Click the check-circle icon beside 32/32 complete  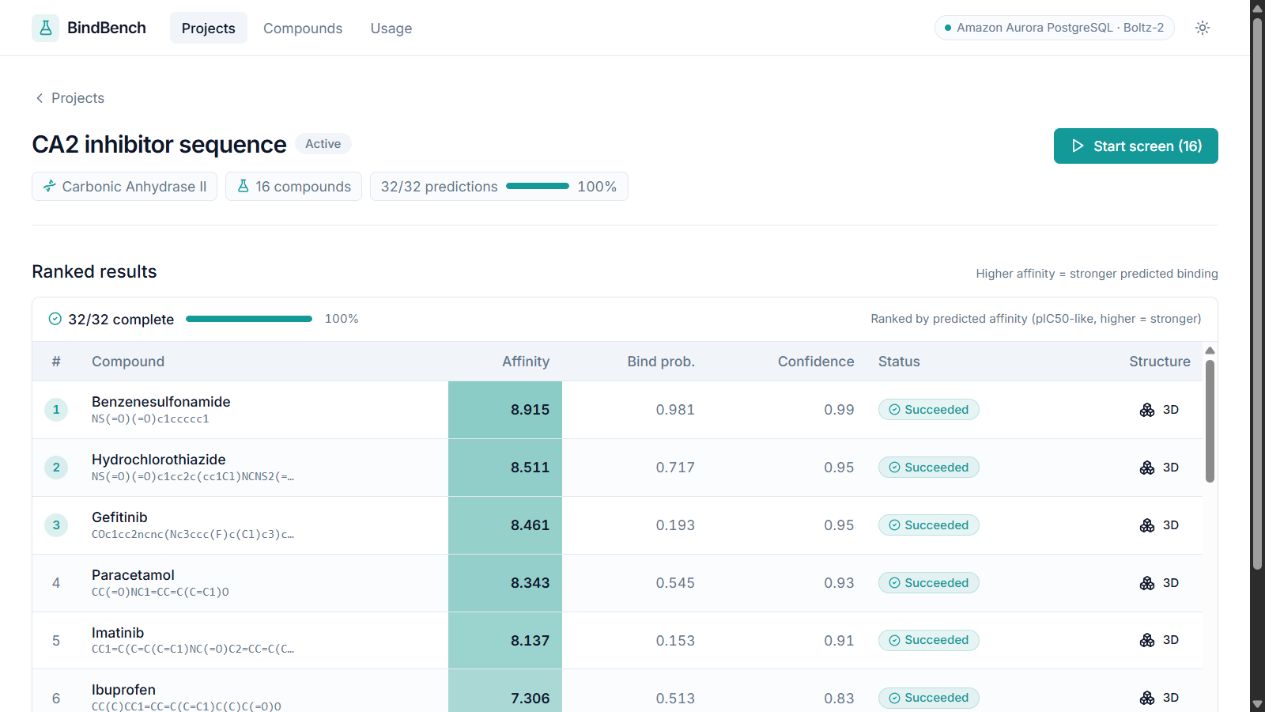tap(55, 319)
